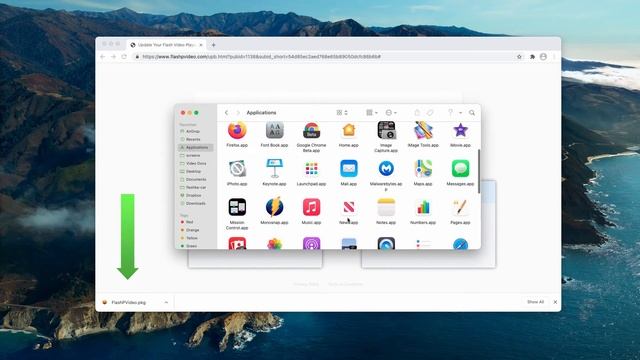Bookmark this page with star icon
This screenshot has height=360, width=640.
(519, 57)
